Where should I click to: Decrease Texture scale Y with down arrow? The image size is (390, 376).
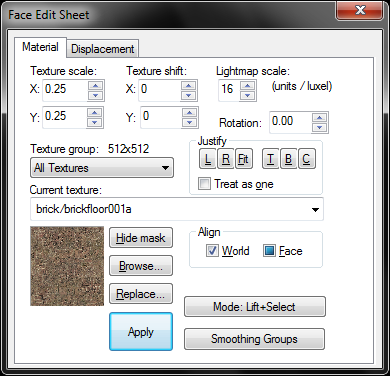[95, 123]
